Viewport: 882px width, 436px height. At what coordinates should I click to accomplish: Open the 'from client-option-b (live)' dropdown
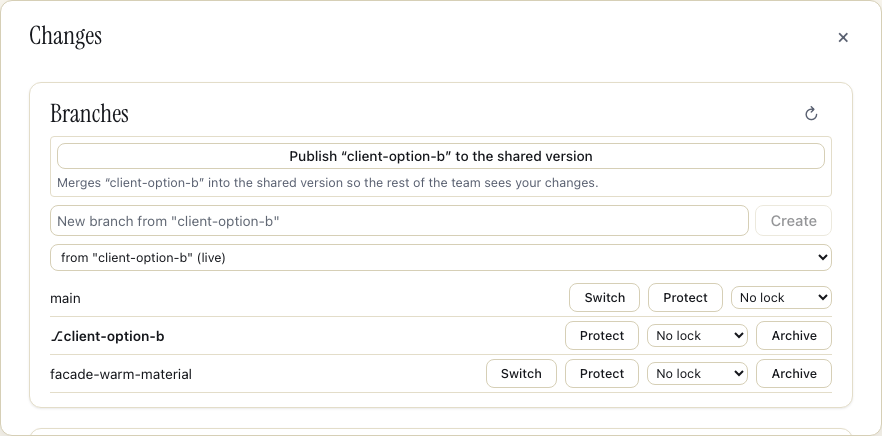tap(440, 258)
